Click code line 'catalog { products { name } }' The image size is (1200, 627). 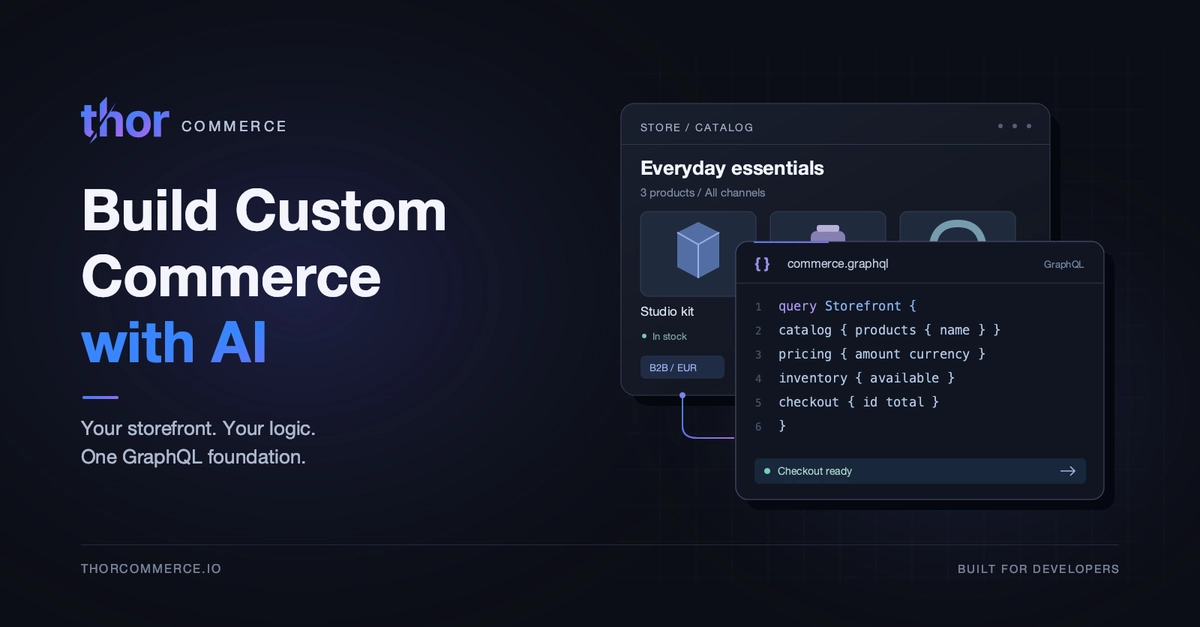point(889,330)
